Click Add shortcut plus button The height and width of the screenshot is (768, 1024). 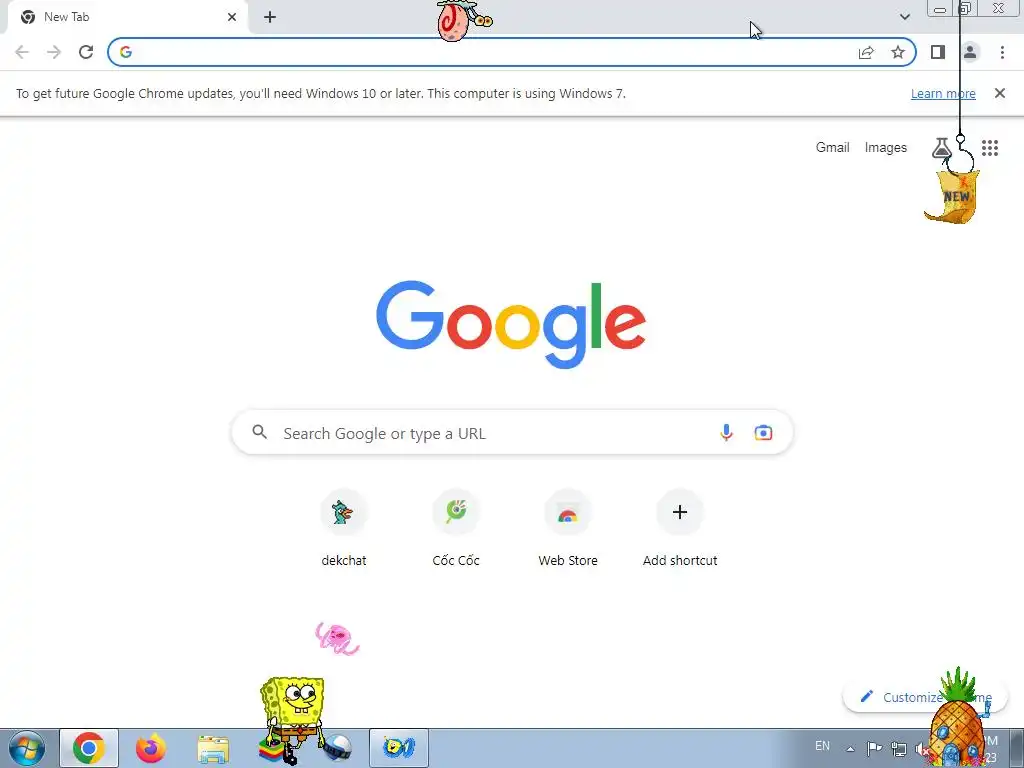[x=680, y=512]
